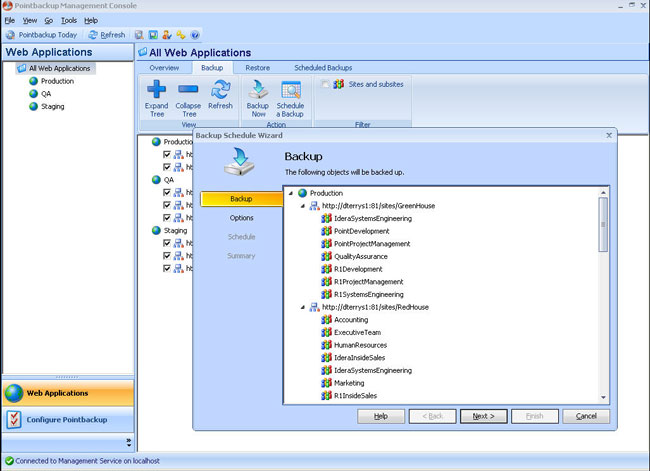The image size is (650, 471).
Task: Select the Options step in the wizard sidebar
Action: pos(241,218)
